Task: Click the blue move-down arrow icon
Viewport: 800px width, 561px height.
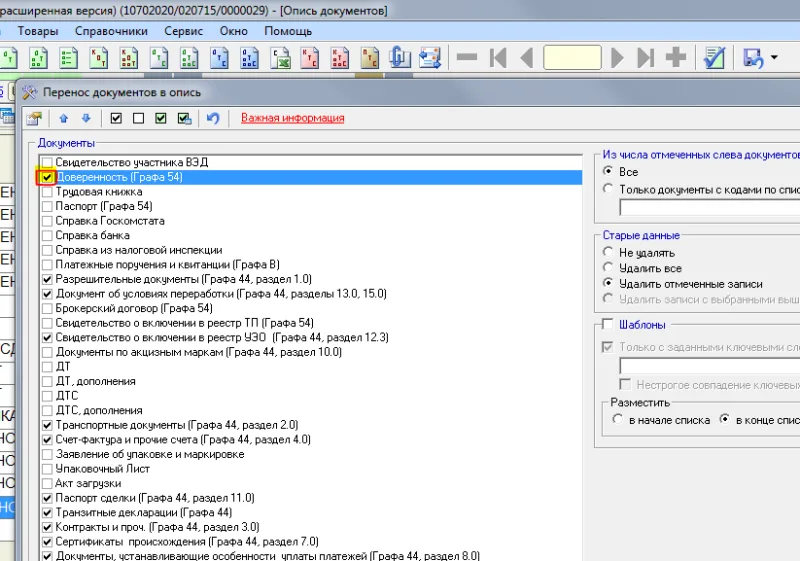Action: 86,118
